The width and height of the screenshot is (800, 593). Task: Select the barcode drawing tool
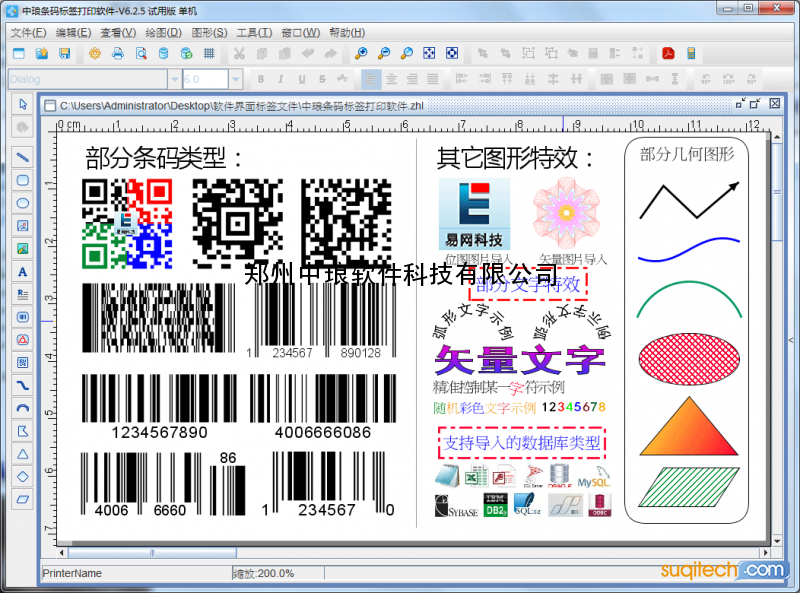(x=22, y=317)
